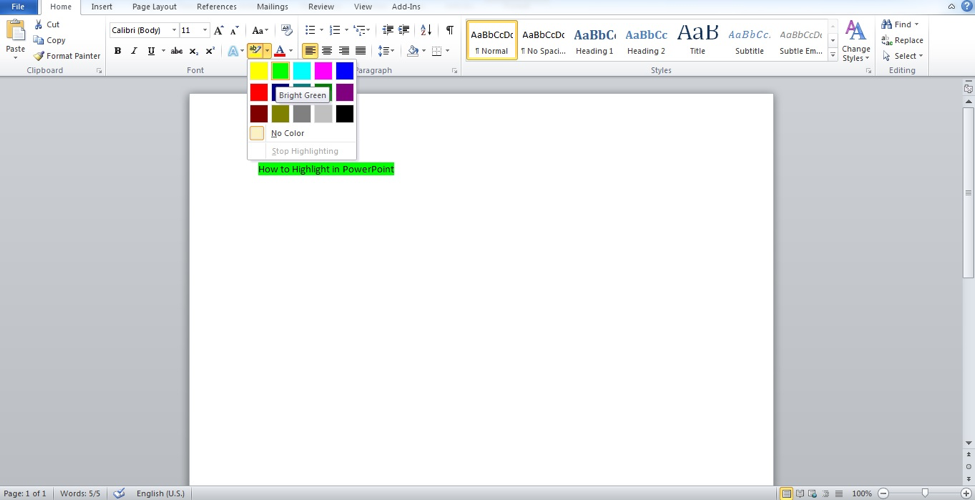Click the zoom in plus button

point(965,493)
